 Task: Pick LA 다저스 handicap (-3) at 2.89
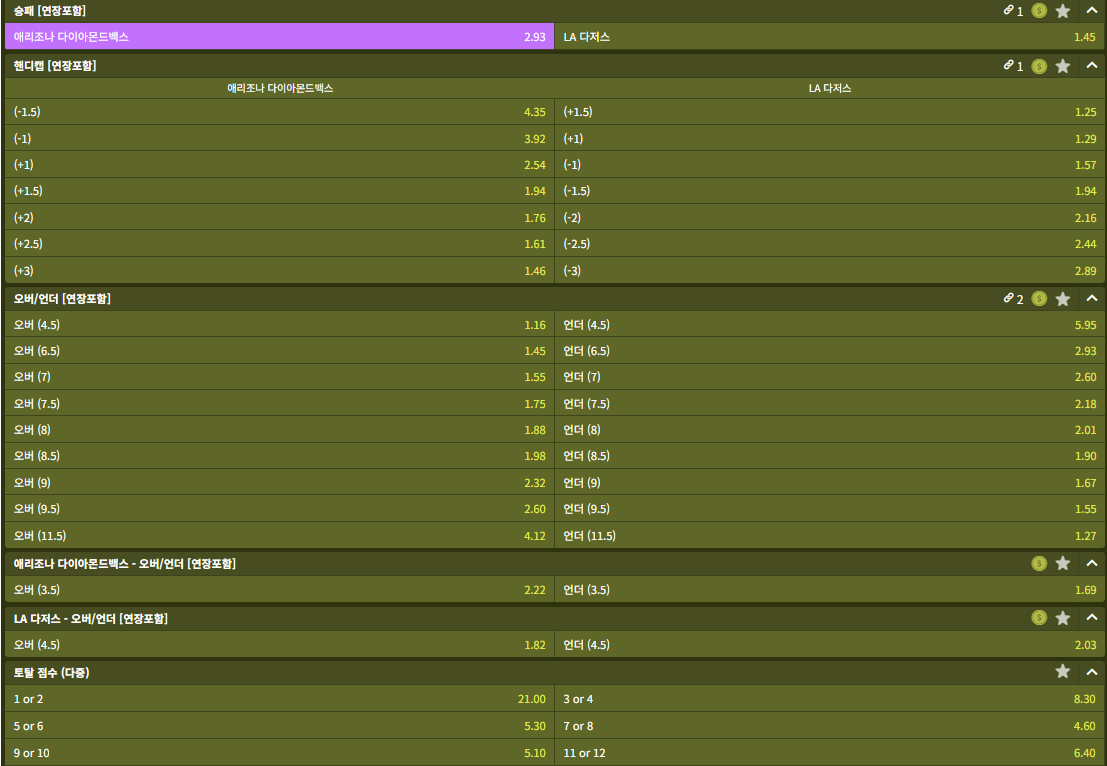coord(830,270)
